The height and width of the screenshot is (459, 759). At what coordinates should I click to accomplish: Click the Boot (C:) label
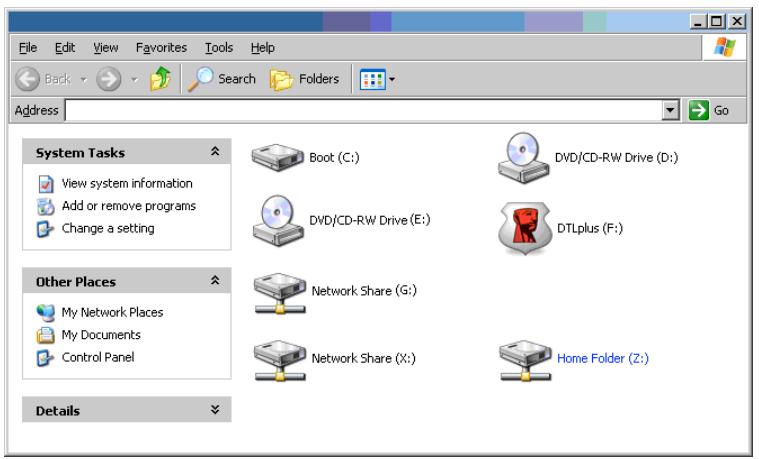coord(334,158)
